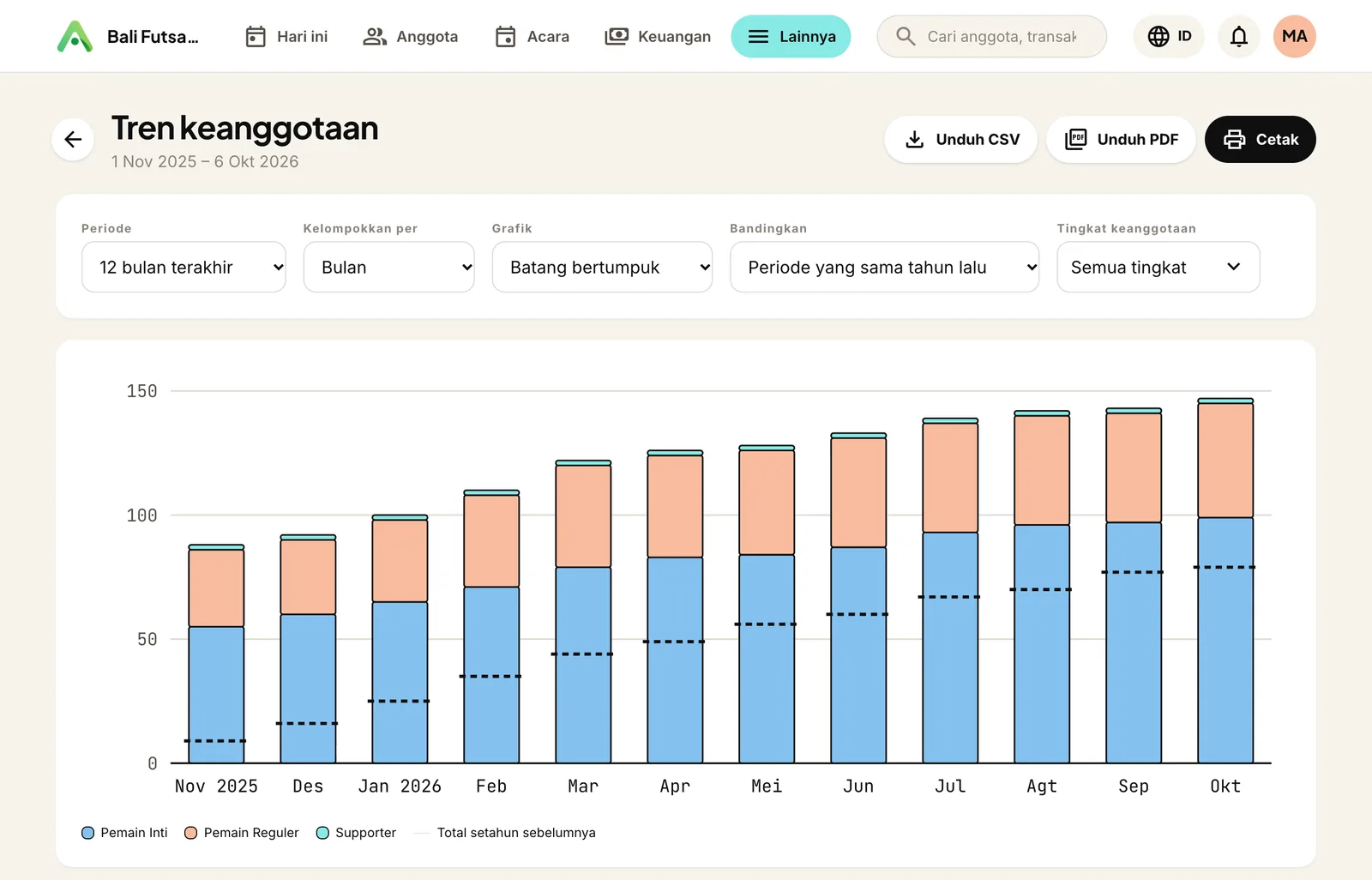Toggle Supporter legend series
The width and height of the screenshot is (1372, 880).
click(356, 833)
